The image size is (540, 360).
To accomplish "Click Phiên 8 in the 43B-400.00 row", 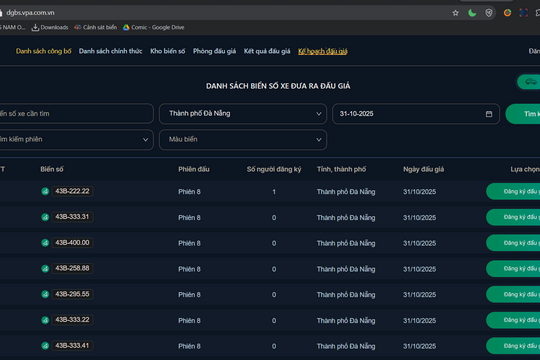I will 189,243.
